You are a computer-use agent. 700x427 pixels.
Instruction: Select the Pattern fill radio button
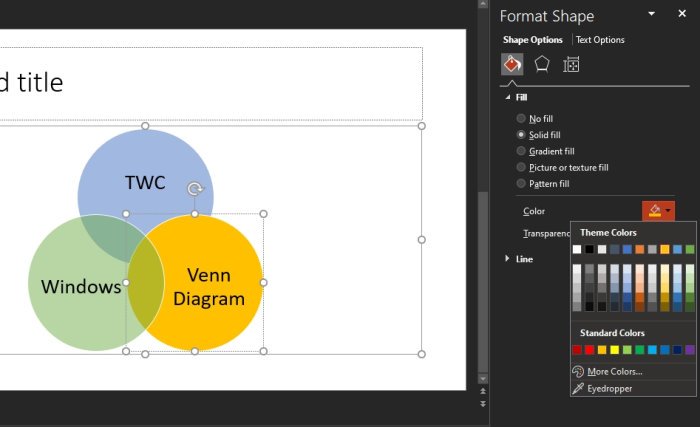(x=521, y=183)
